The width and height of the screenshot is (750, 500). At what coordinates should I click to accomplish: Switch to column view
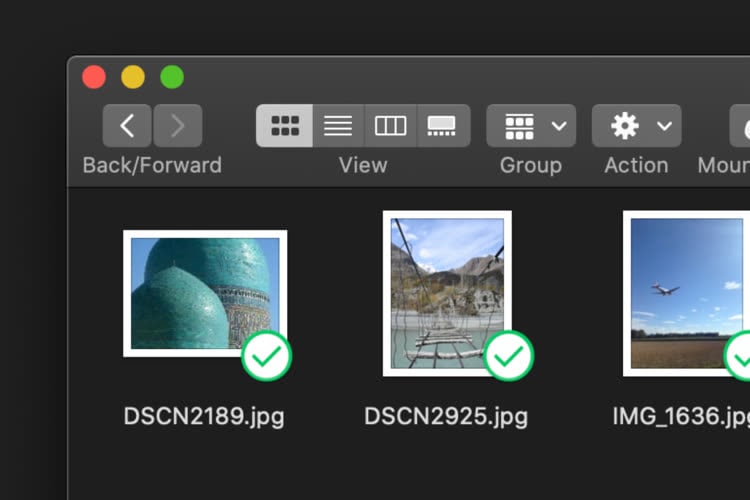click(391, 126)
